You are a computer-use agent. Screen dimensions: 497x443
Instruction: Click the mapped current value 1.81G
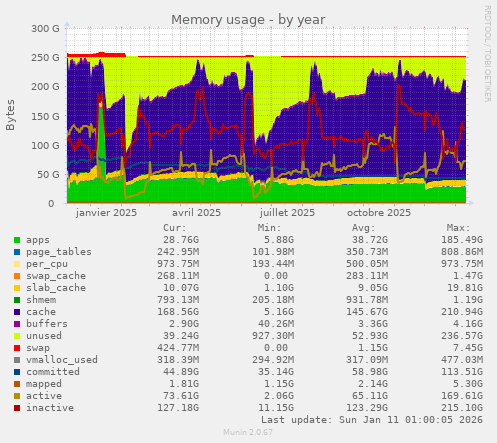coord(184,384)
